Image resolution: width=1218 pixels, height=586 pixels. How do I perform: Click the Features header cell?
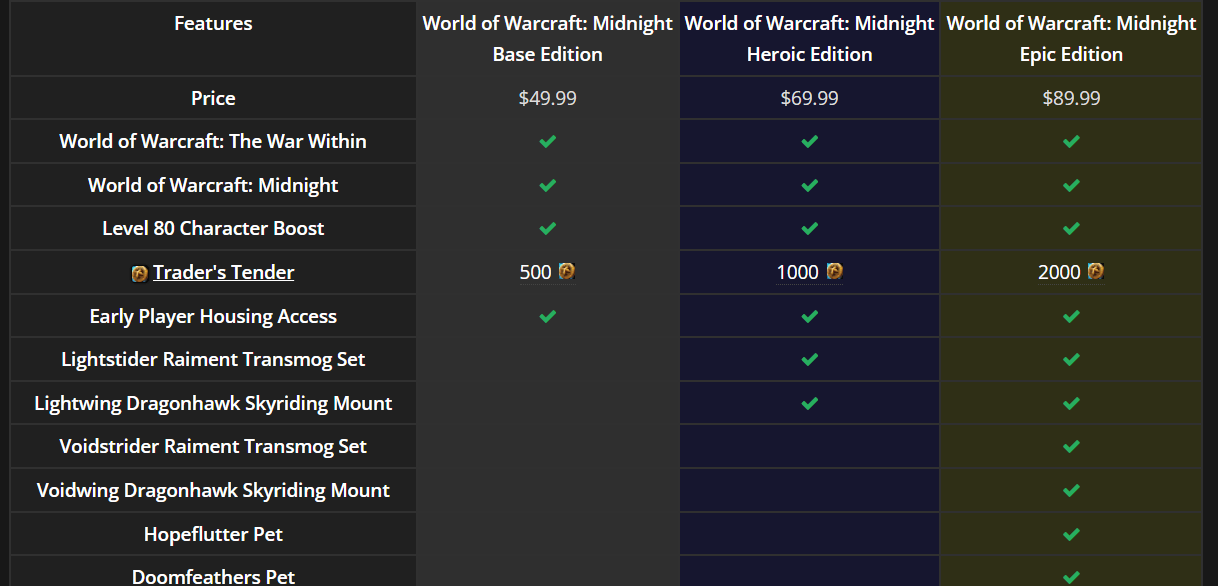pos(213,23)
